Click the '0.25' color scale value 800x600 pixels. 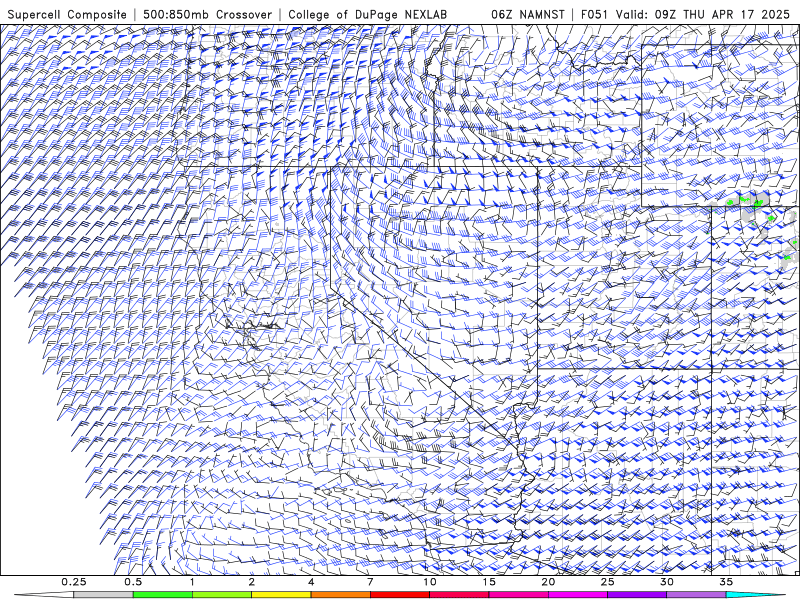[73, 582]
